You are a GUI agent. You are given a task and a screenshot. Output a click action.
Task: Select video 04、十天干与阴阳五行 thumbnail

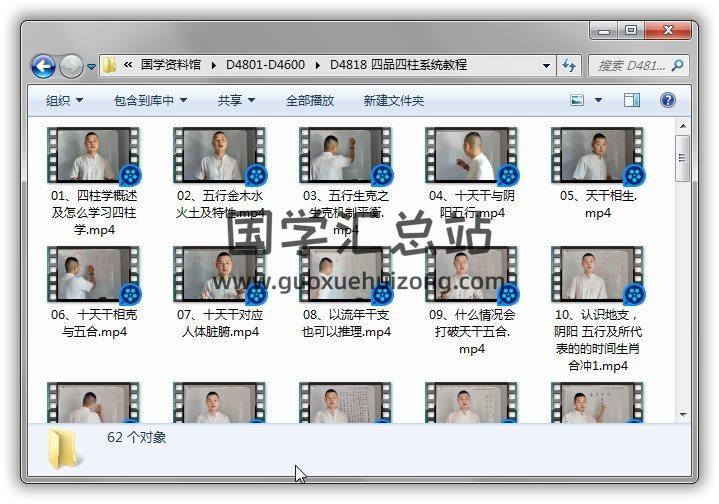(x=472, y=155)
